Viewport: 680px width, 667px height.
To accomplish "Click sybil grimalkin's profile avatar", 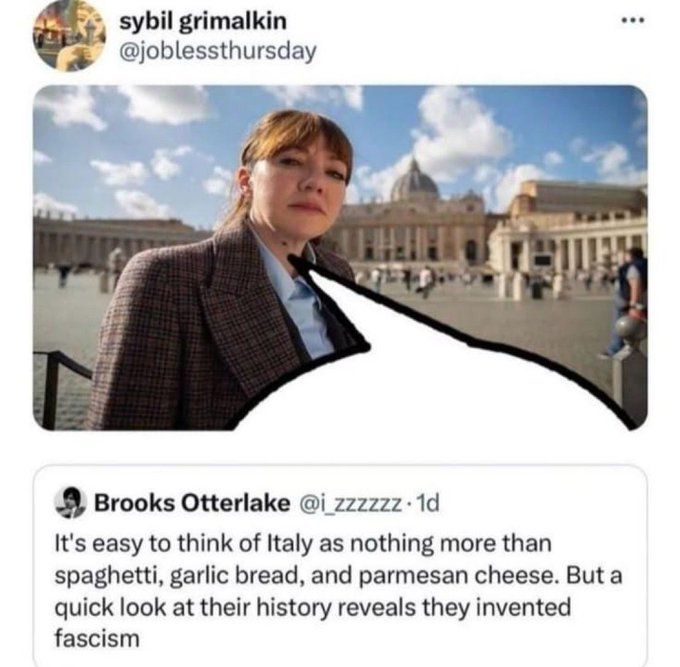I will click(x=69, y=35).
